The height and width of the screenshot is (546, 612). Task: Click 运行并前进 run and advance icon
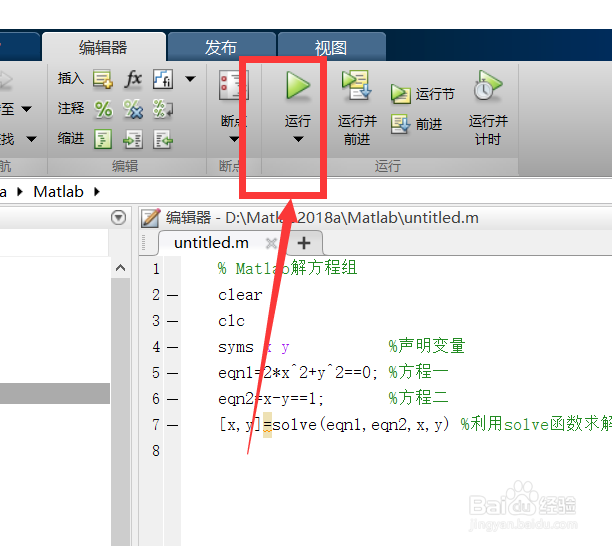coord(356,85)
